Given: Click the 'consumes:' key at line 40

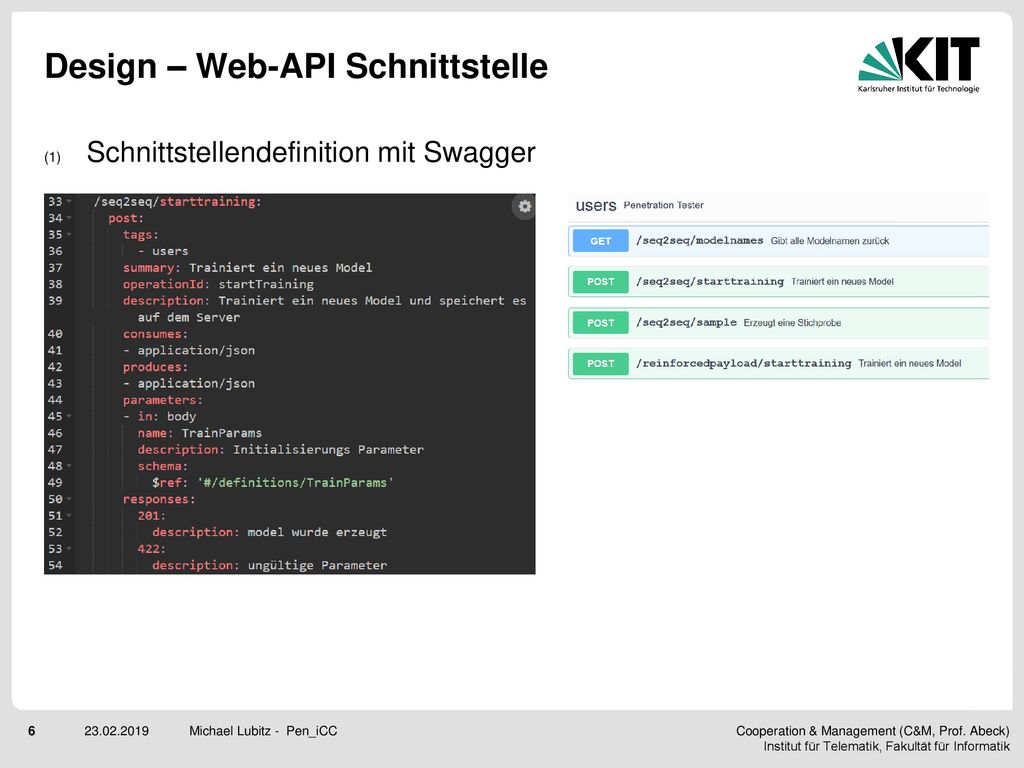Looking at the screenshot, I should pyautogui.click(x=155, y=334).
